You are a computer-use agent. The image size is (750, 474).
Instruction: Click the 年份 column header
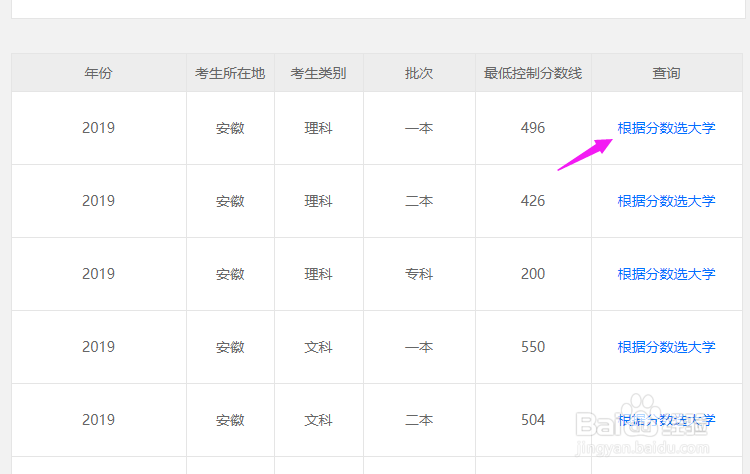pyautogui.click(x=99, y=73)
